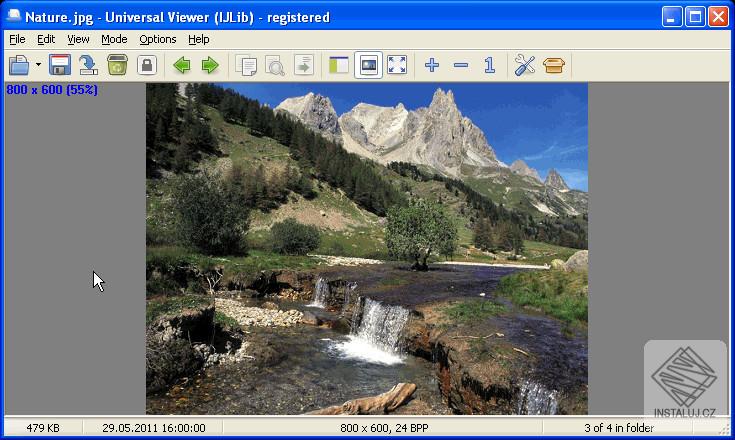
Task: Open the Options menu
Action: [x=158, y=39]
